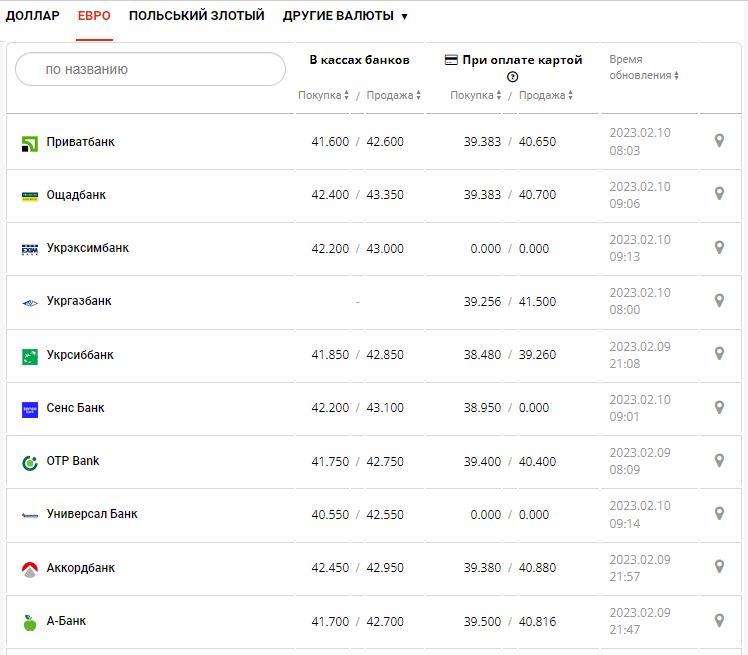Open the Укргазбанк bank link
The image size is (748, 655).
click(79, 301)
